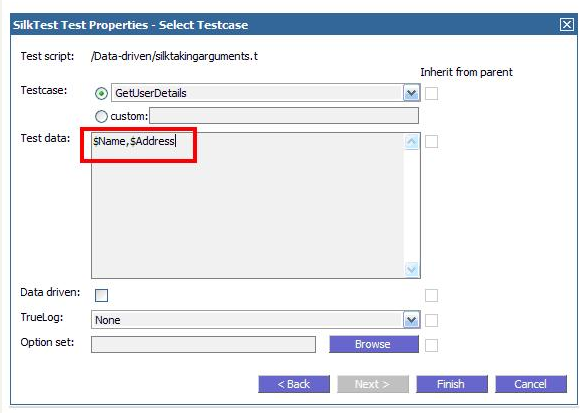Select the GetUserDetails testcase radio button
The height and width of the screenshot is (413, 580).
pos(101,93)
